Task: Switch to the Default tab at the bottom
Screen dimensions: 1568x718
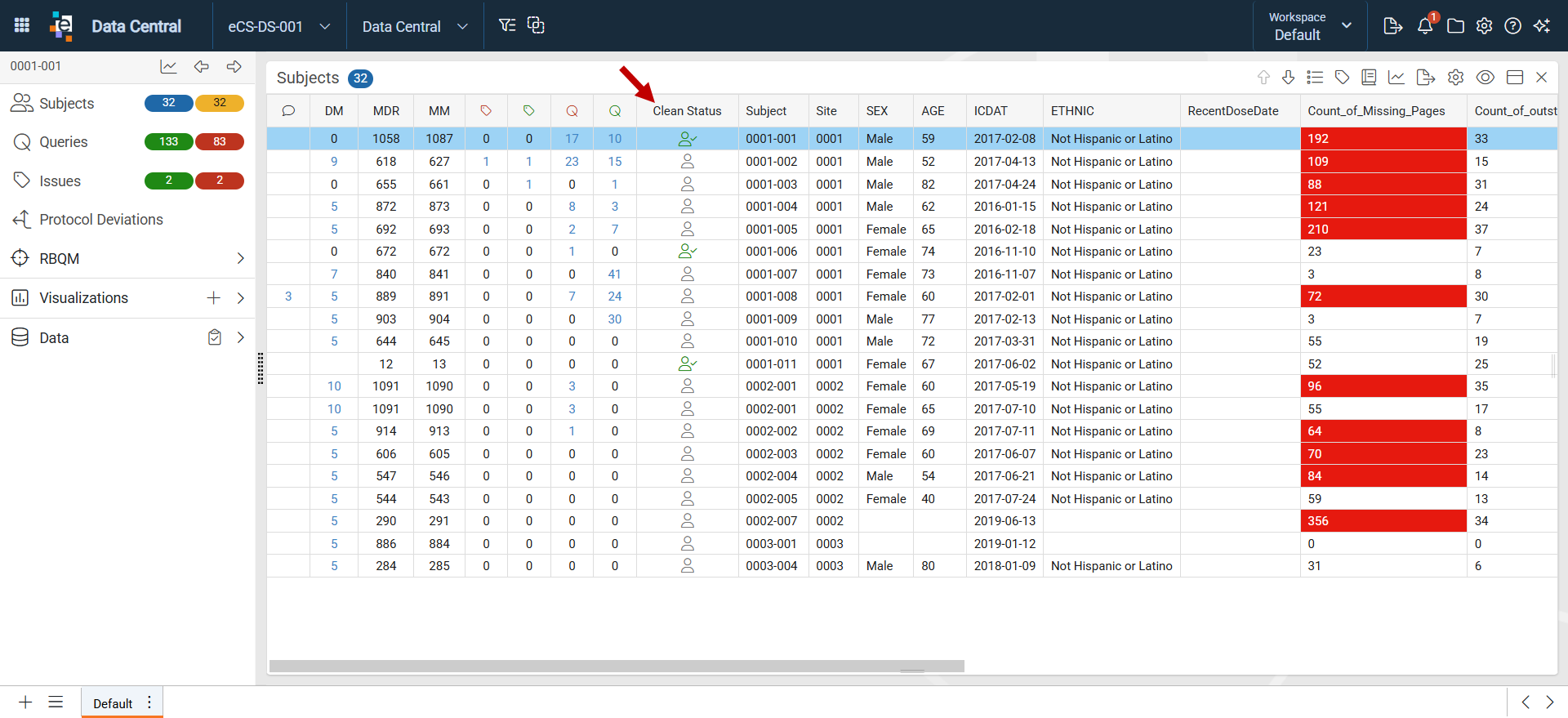Action: pyautogui.click(x=113, y=703)
